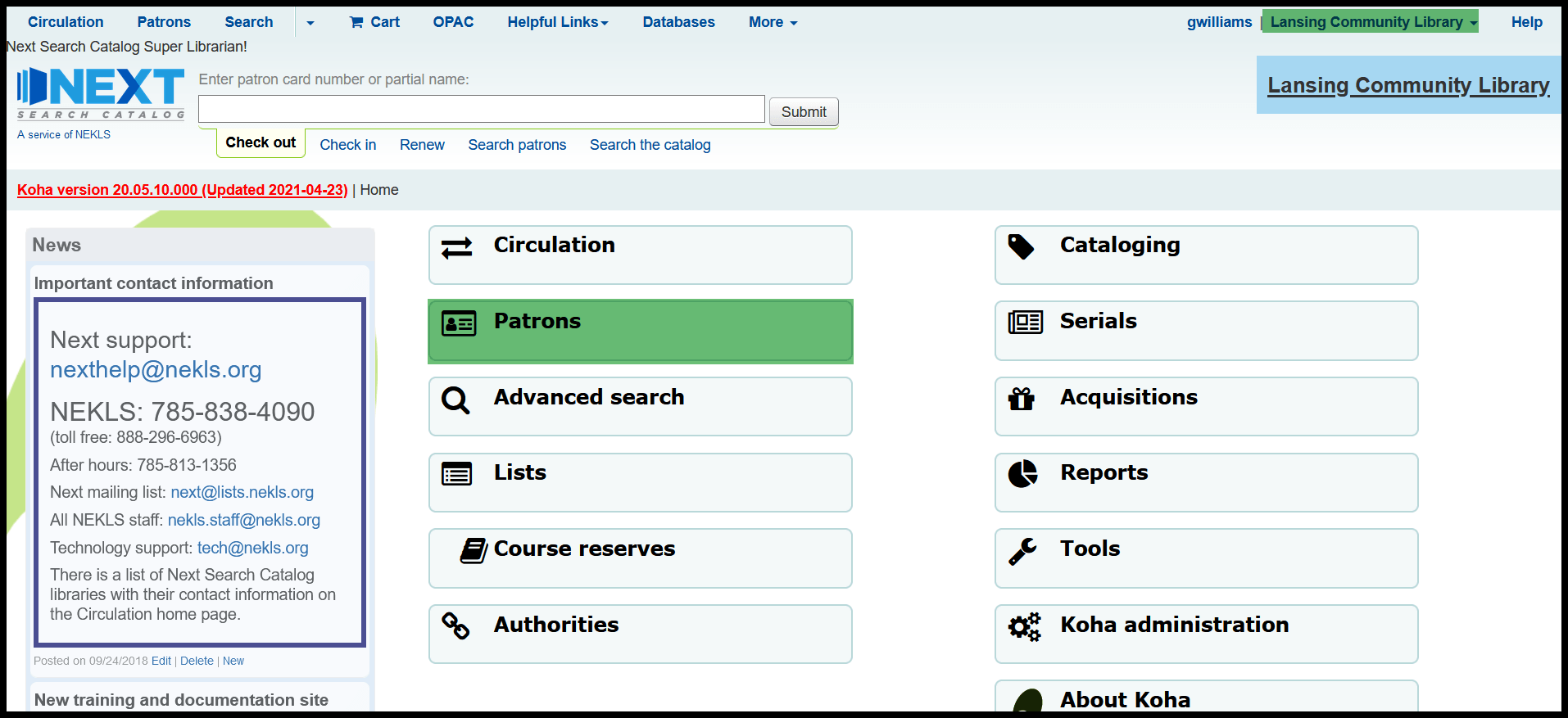Image resolution: width=1568 pixels, height=718 pixels.
Task: Select the Check out tab
Action: tap(261, 142)
